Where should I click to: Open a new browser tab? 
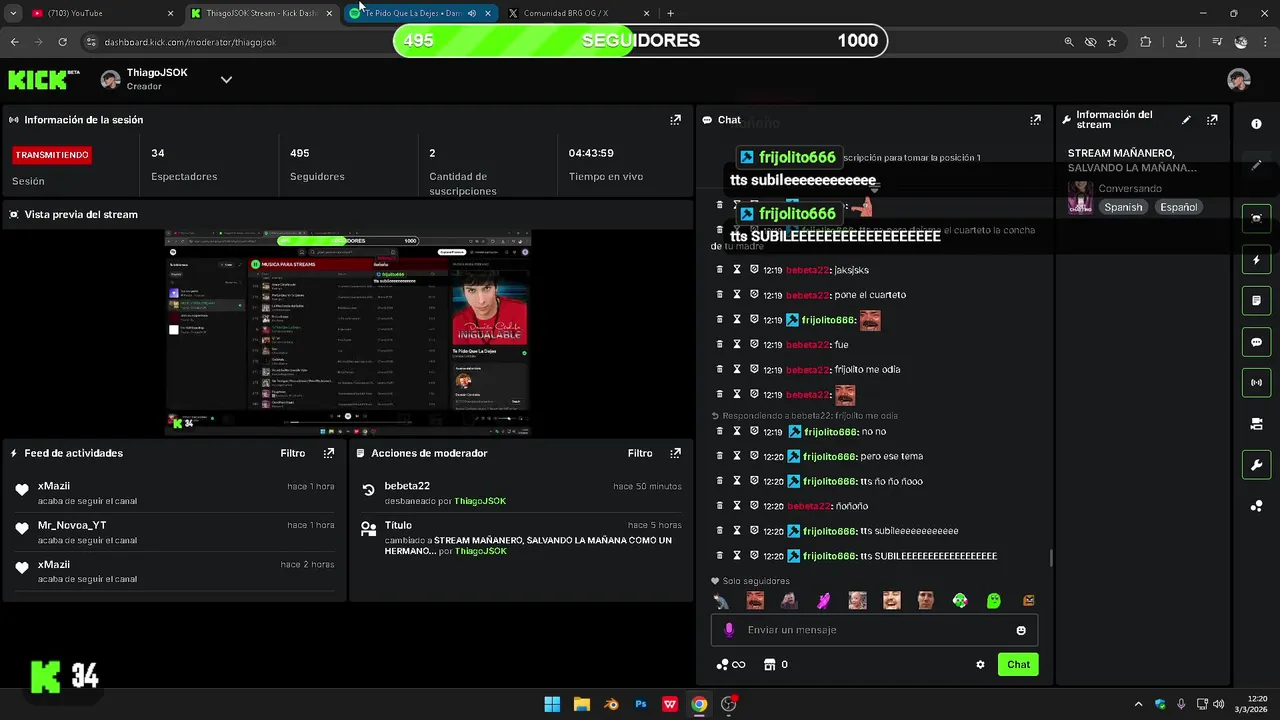(670, 14)
